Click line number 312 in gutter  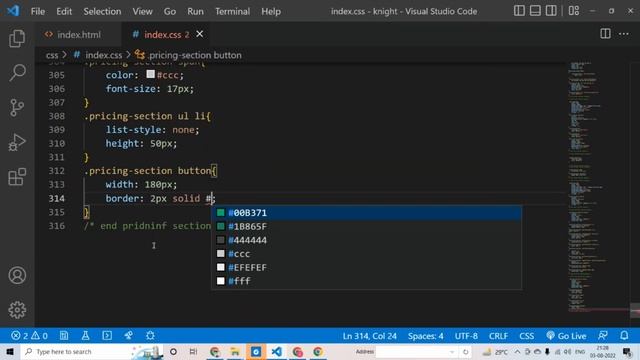[x=56, y=171]
